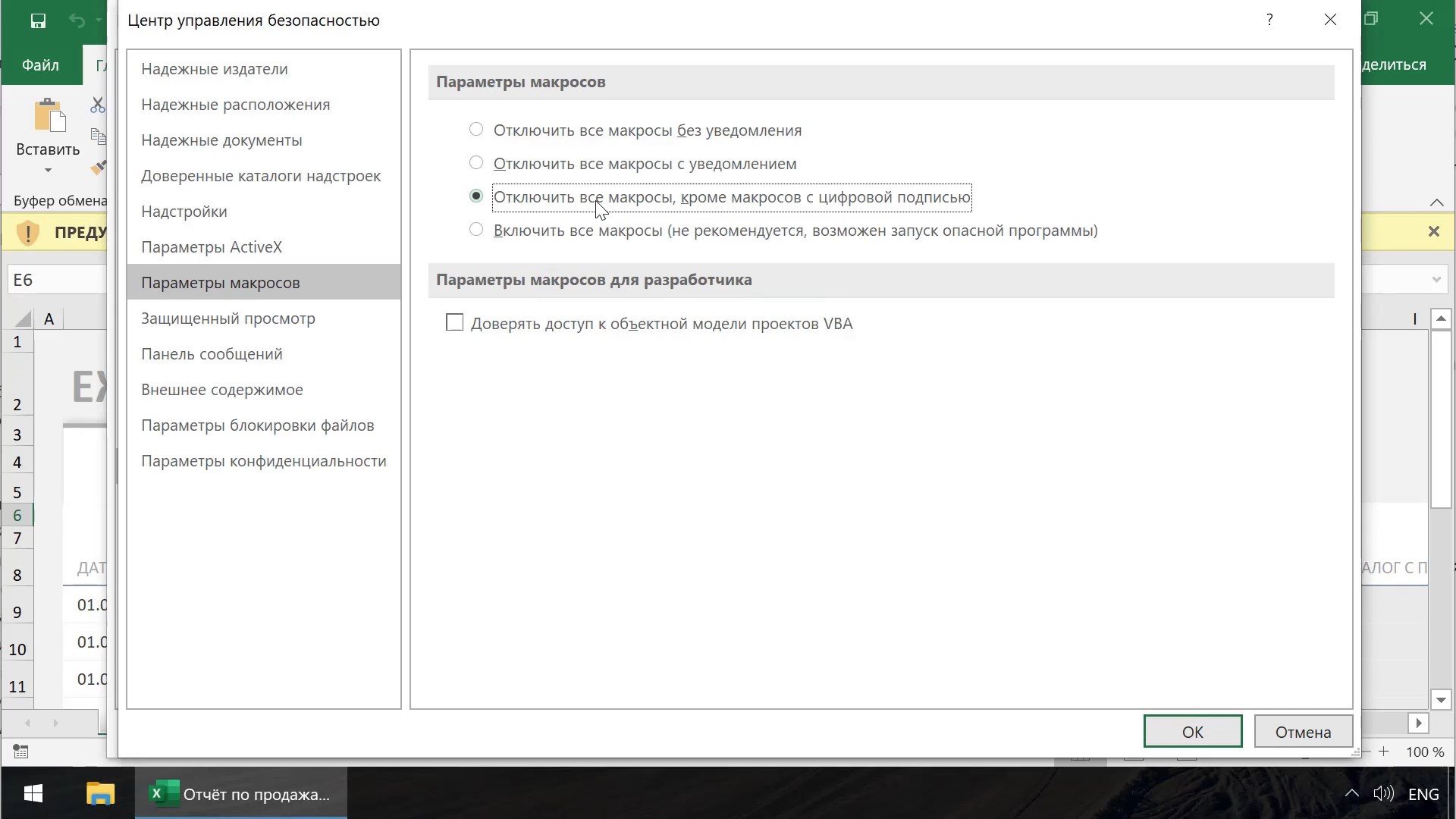Open 'Панель сообщений' section

pos(264,354)
